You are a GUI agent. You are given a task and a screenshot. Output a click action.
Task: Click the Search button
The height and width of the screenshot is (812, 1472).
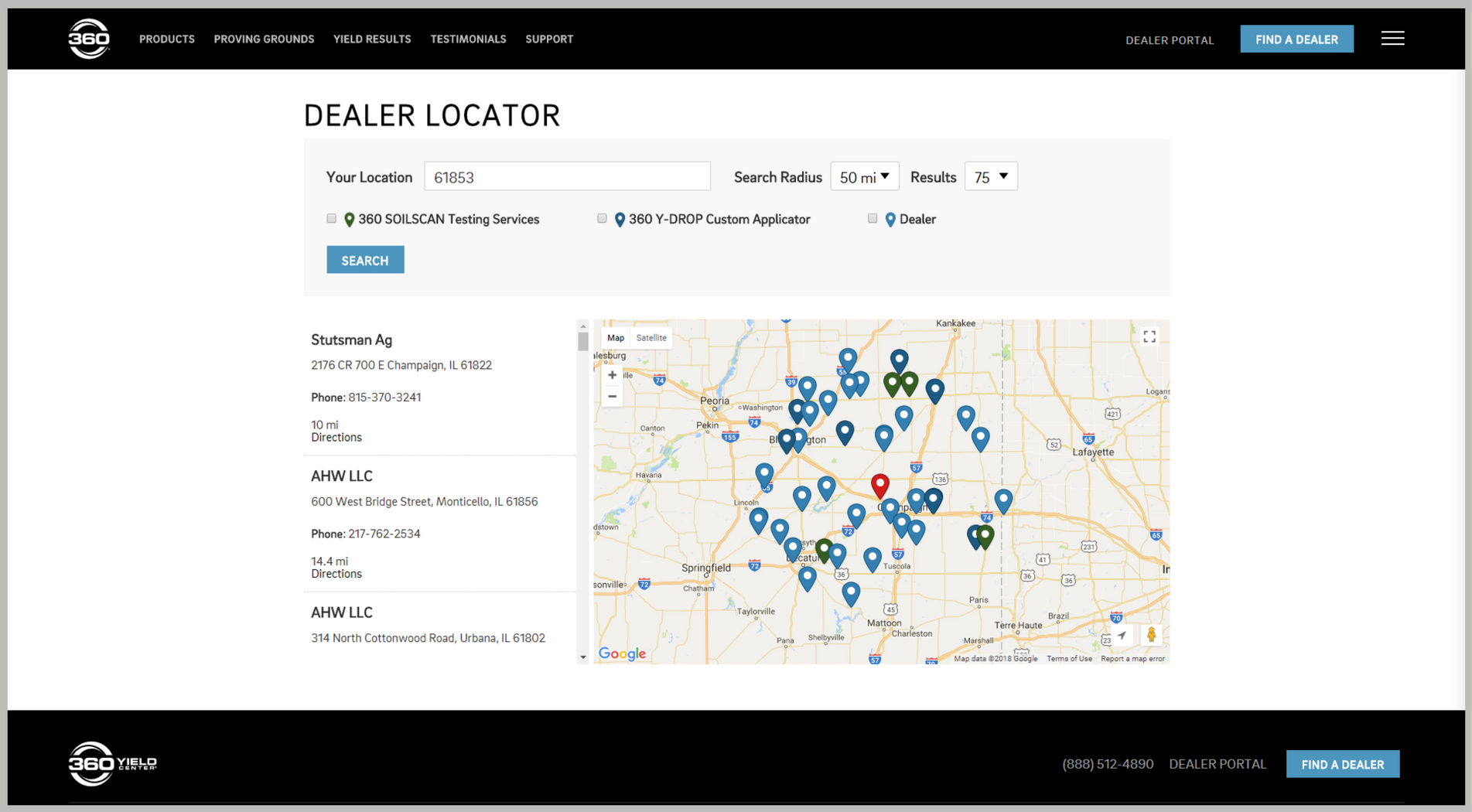tap(365, 260)
